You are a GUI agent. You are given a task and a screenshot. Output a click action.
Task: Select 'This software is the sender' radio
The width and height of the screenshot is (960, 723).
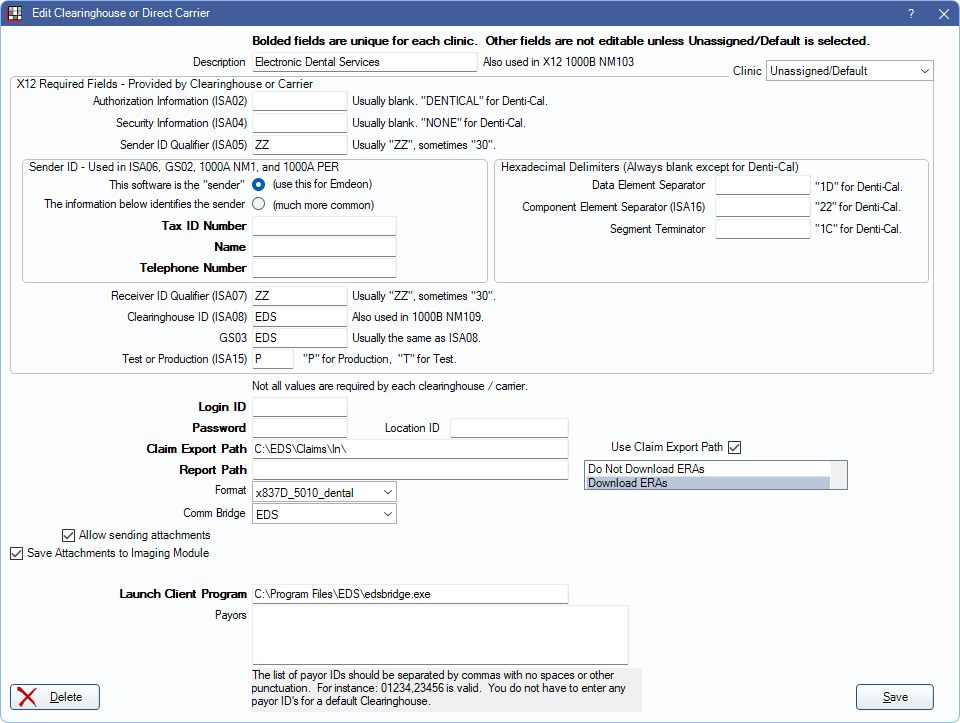click(x=259, y=185)
